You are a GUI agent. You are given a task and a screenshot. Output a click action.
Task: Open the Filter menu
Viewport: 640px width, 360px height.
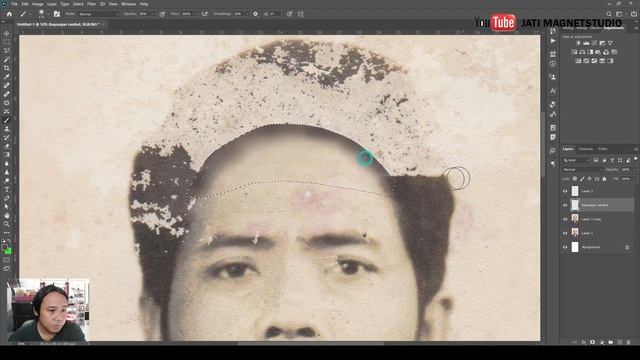pos(91,4)
